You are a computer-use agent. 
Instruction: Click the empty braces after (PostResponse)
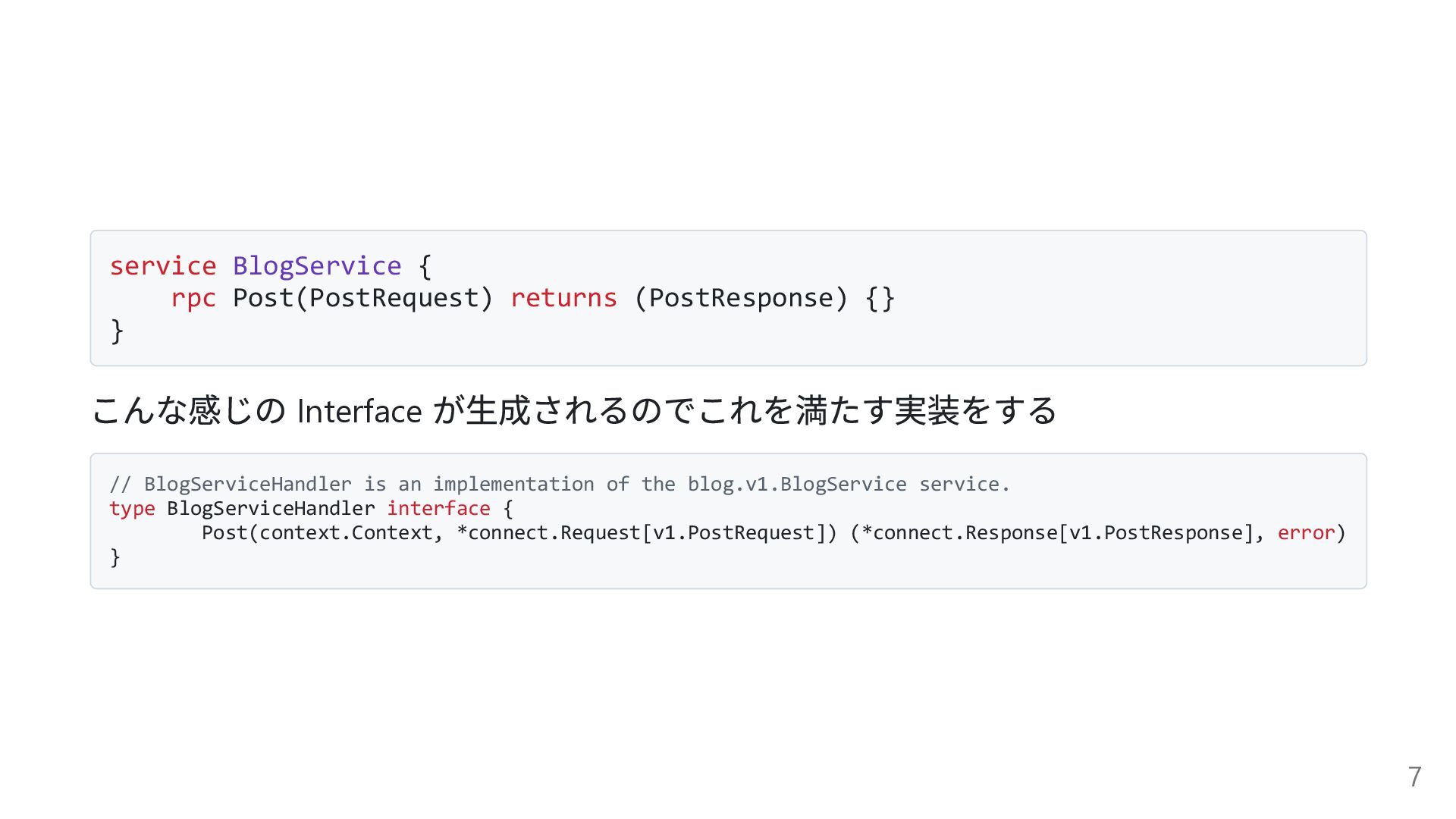point(880,298)
